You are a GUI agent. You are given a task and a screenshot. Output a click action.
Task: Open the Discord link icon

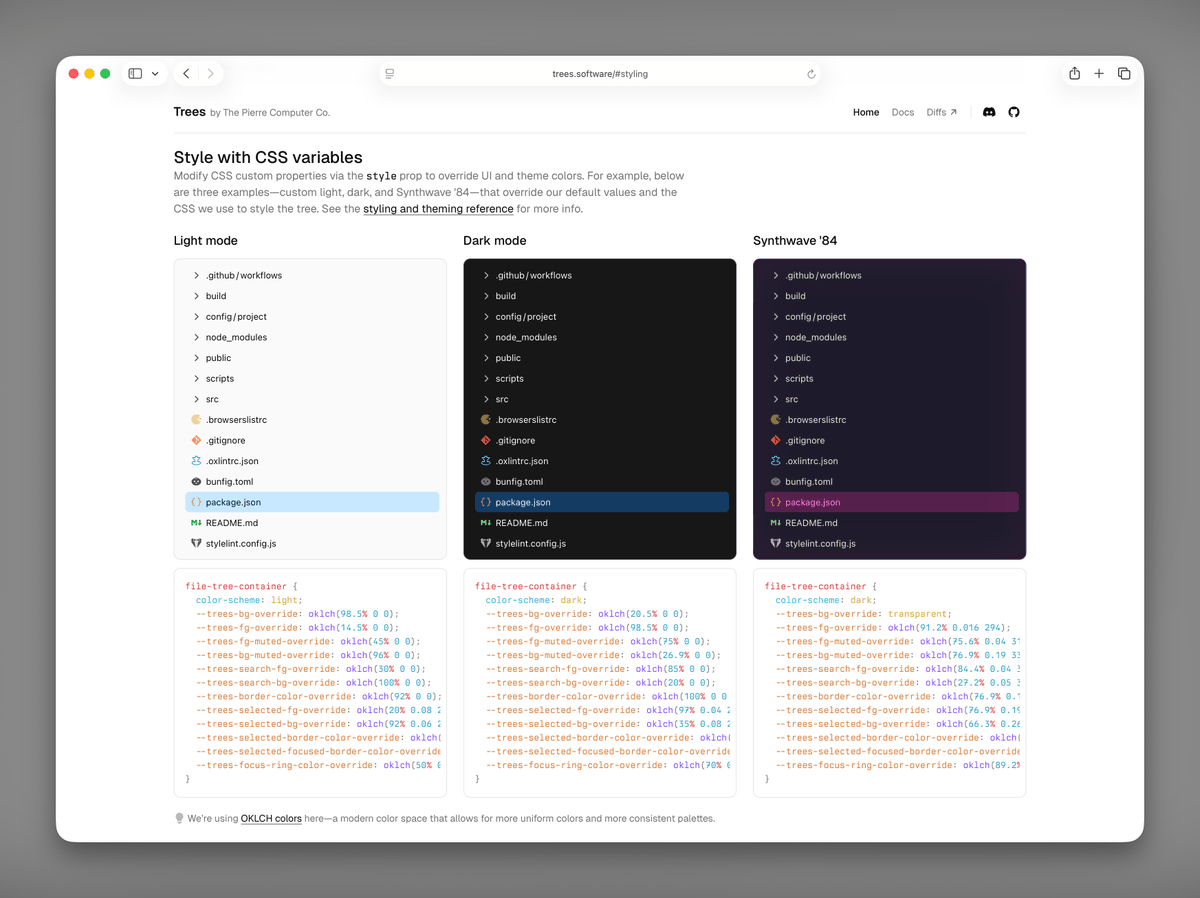click(x=989, y=112)
